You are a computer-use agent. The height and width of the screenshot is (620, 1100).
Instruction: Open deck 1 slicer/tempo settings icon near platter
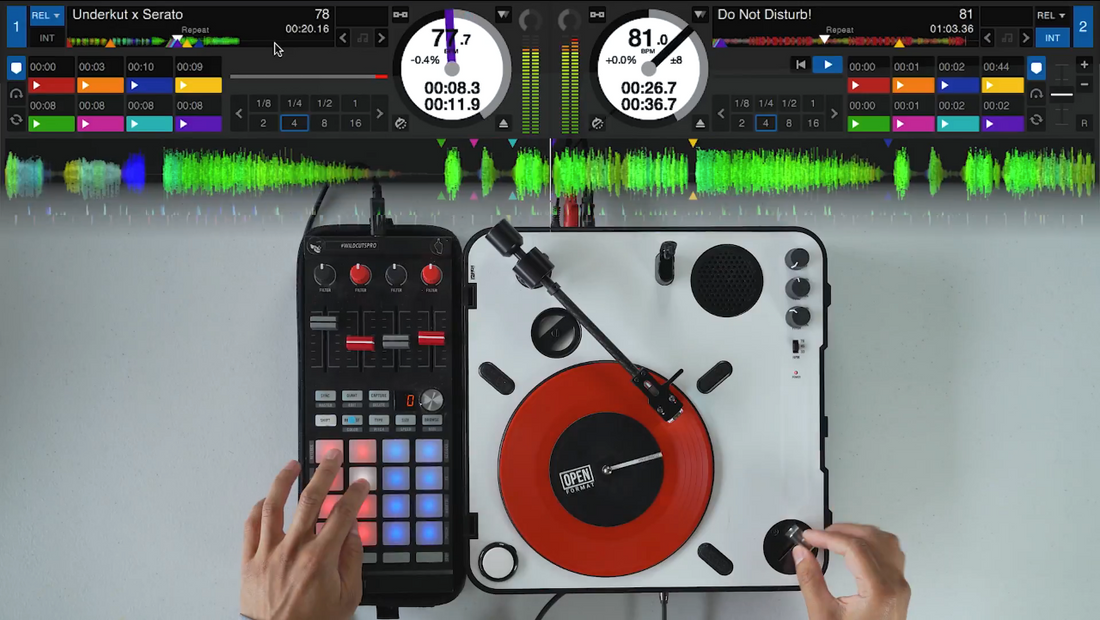coord(401,123)
